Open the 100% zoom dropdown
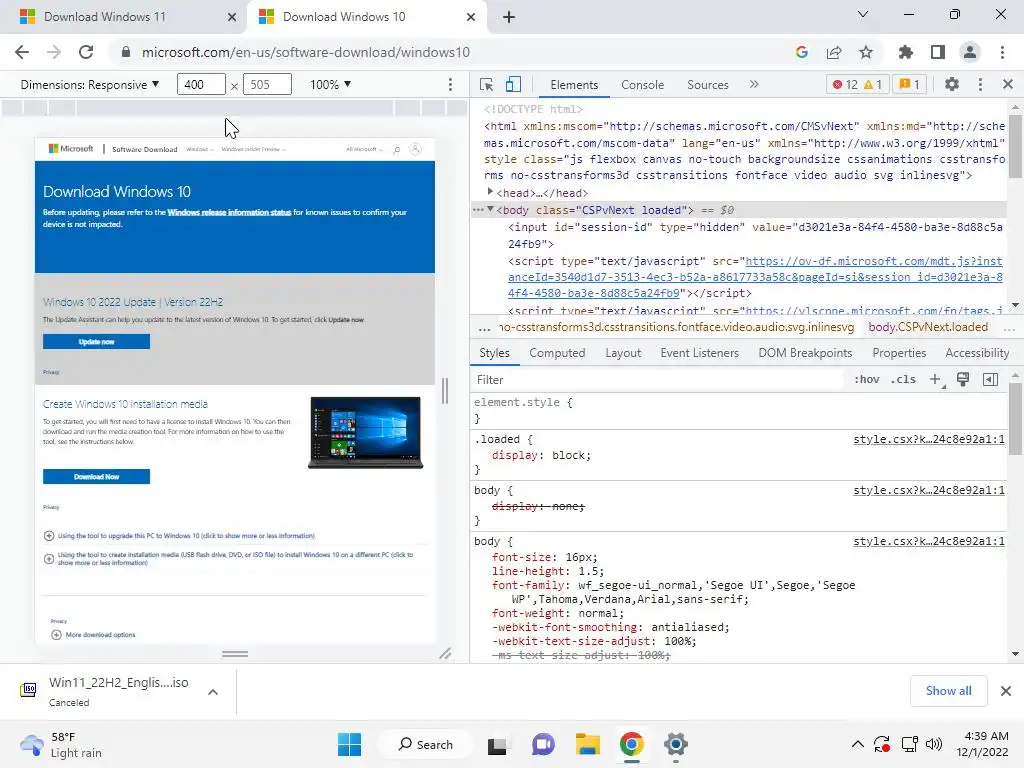 click(330, 84)
